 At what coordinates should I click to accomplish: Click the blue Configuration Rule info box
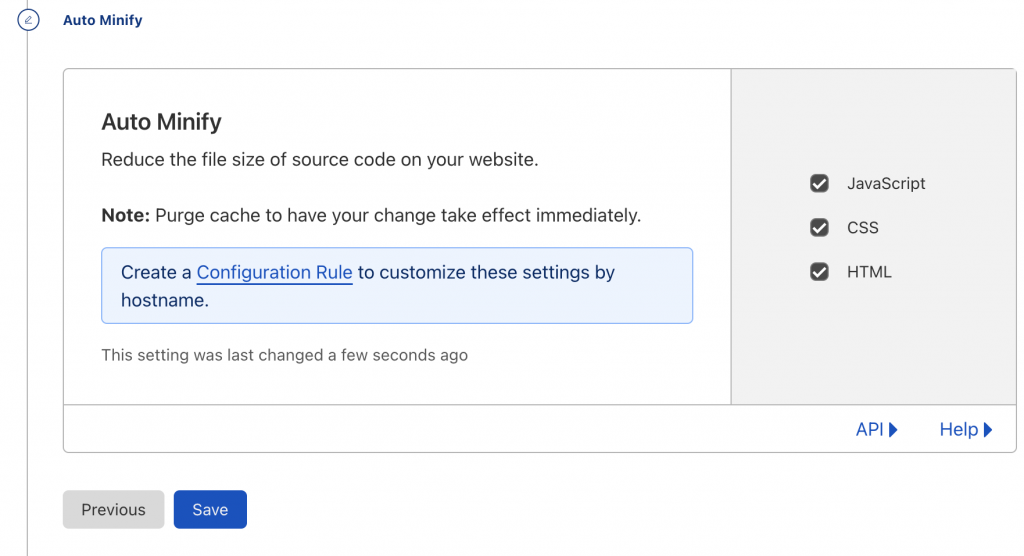pyautogui.click(x=397, y=286)
